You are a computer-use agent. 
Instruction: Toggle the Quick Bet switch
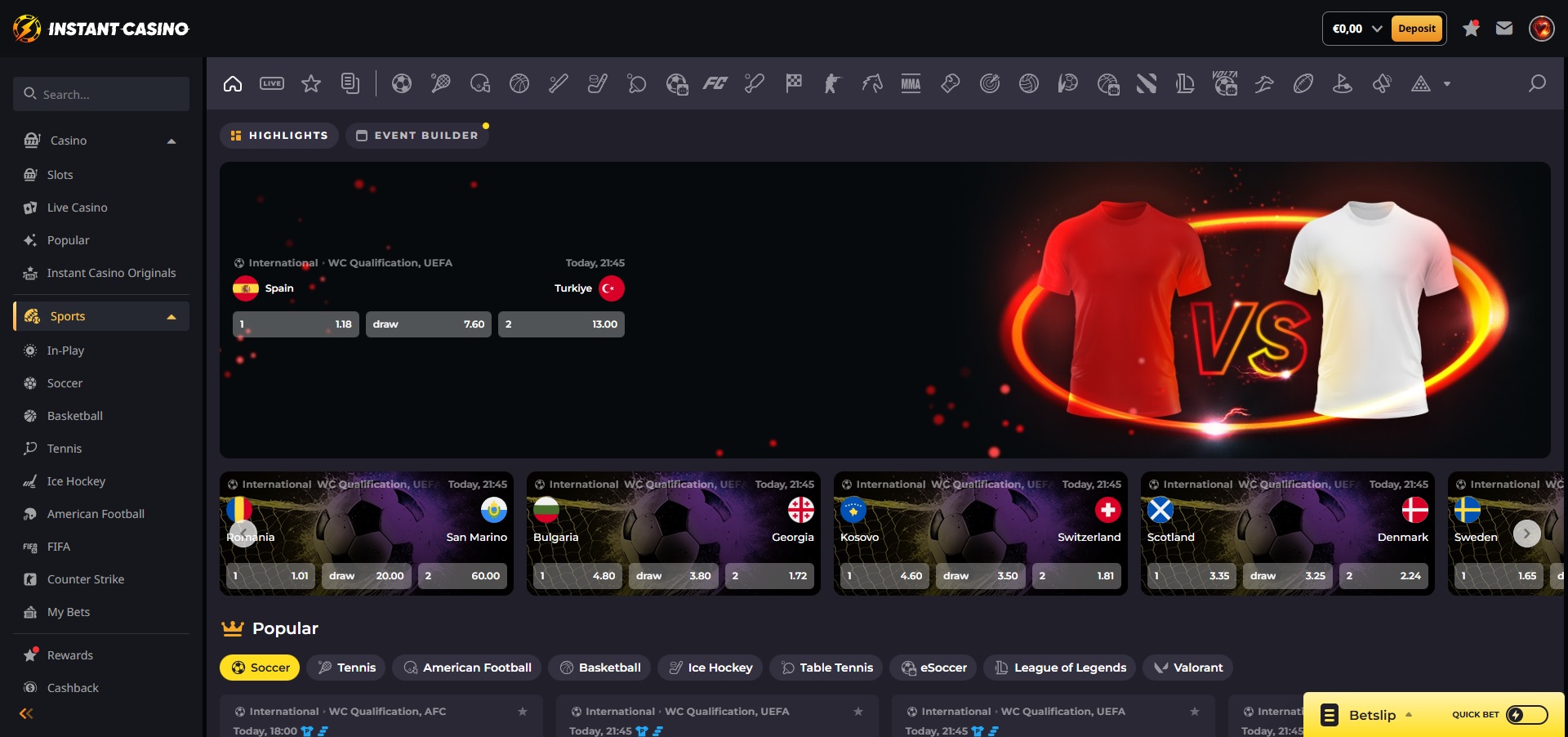click(1526, 715)
